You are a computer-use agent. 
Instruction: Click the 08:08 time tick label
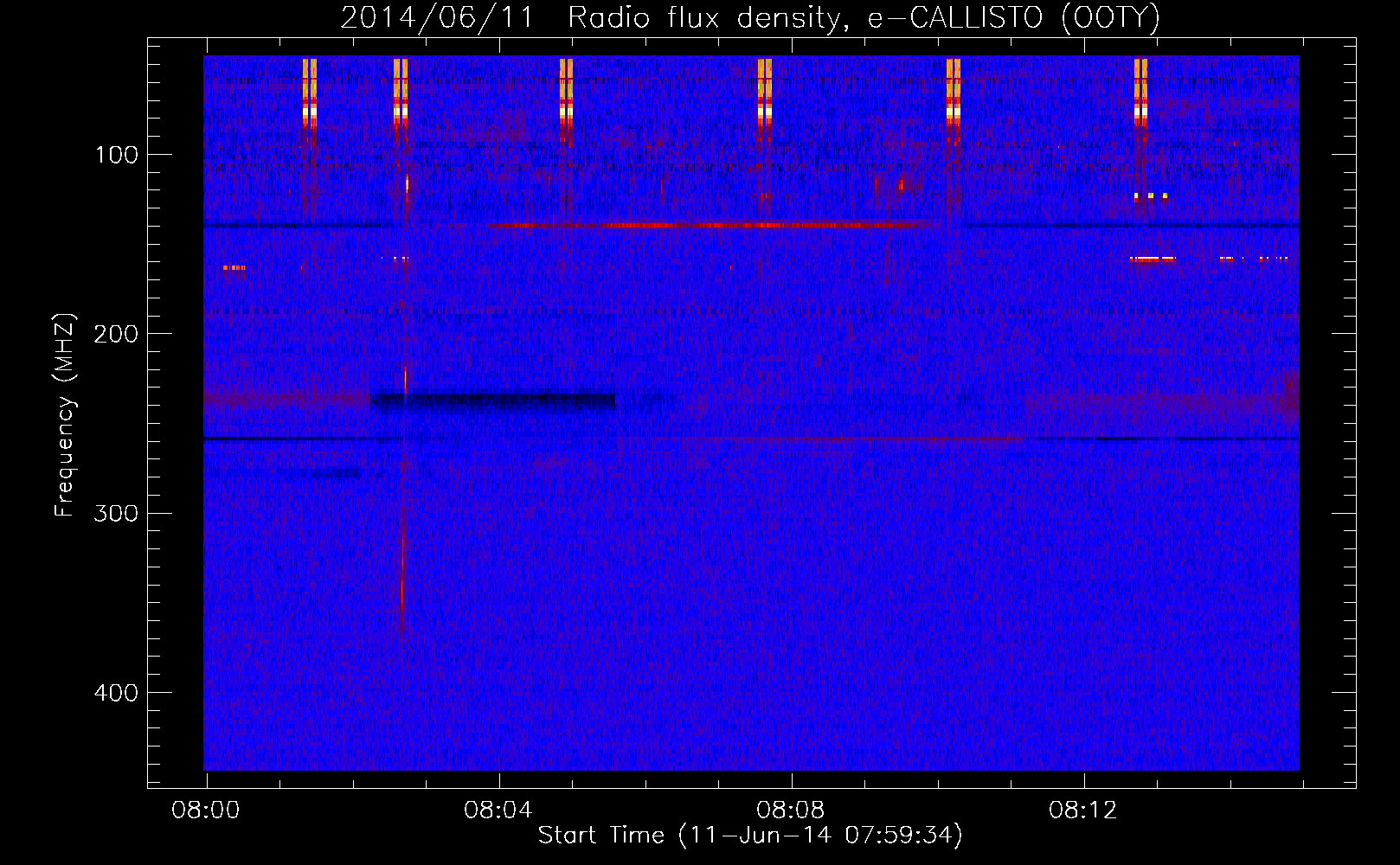pyautogui.click(x=790, y=811)
